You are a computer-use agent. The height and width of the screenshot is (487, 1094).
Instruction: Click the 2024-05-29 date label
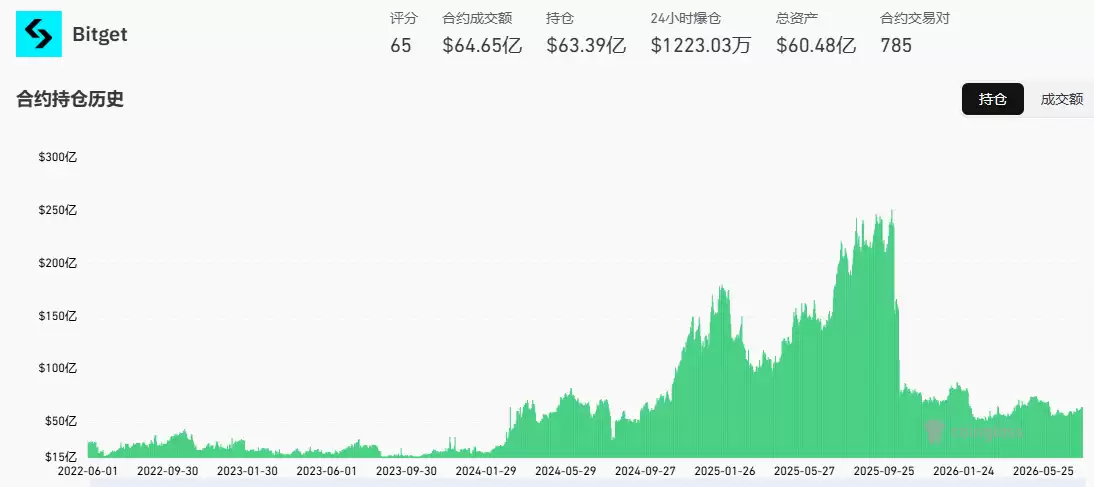tap(565, 471)
